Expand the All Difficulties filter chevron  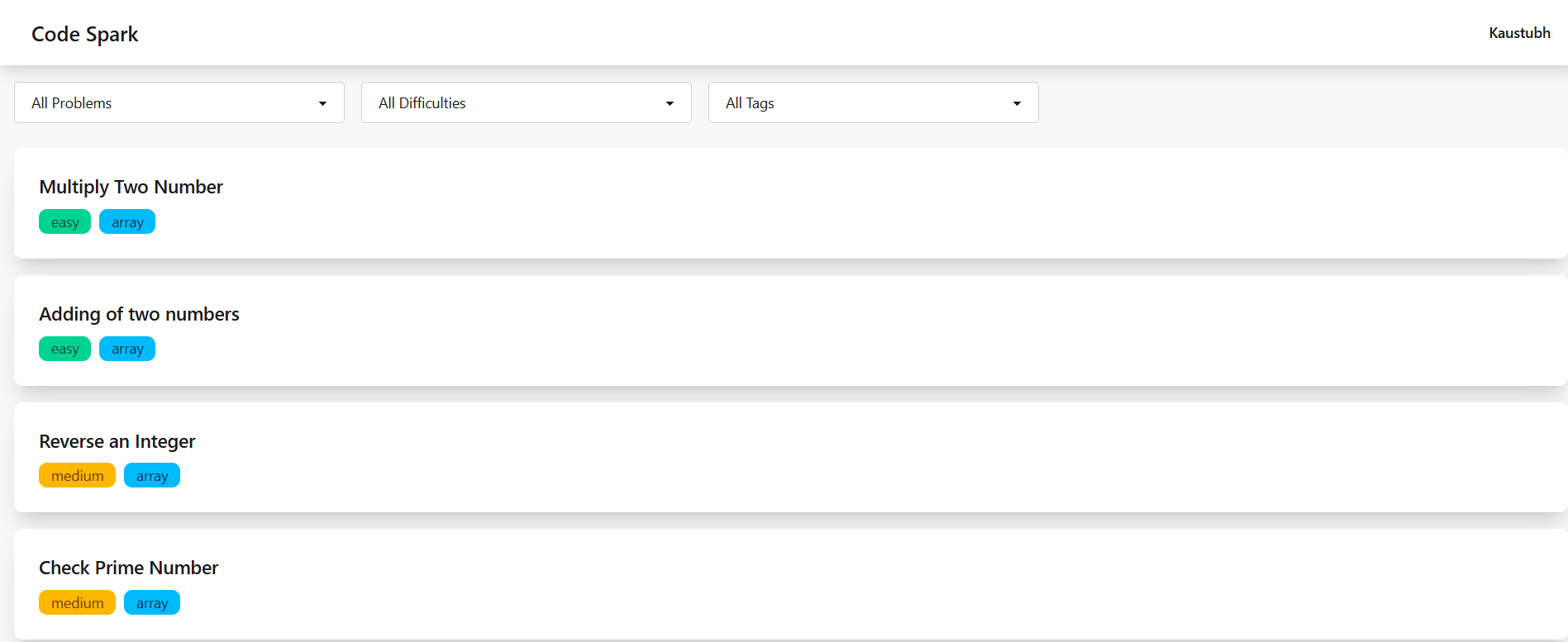670,102
